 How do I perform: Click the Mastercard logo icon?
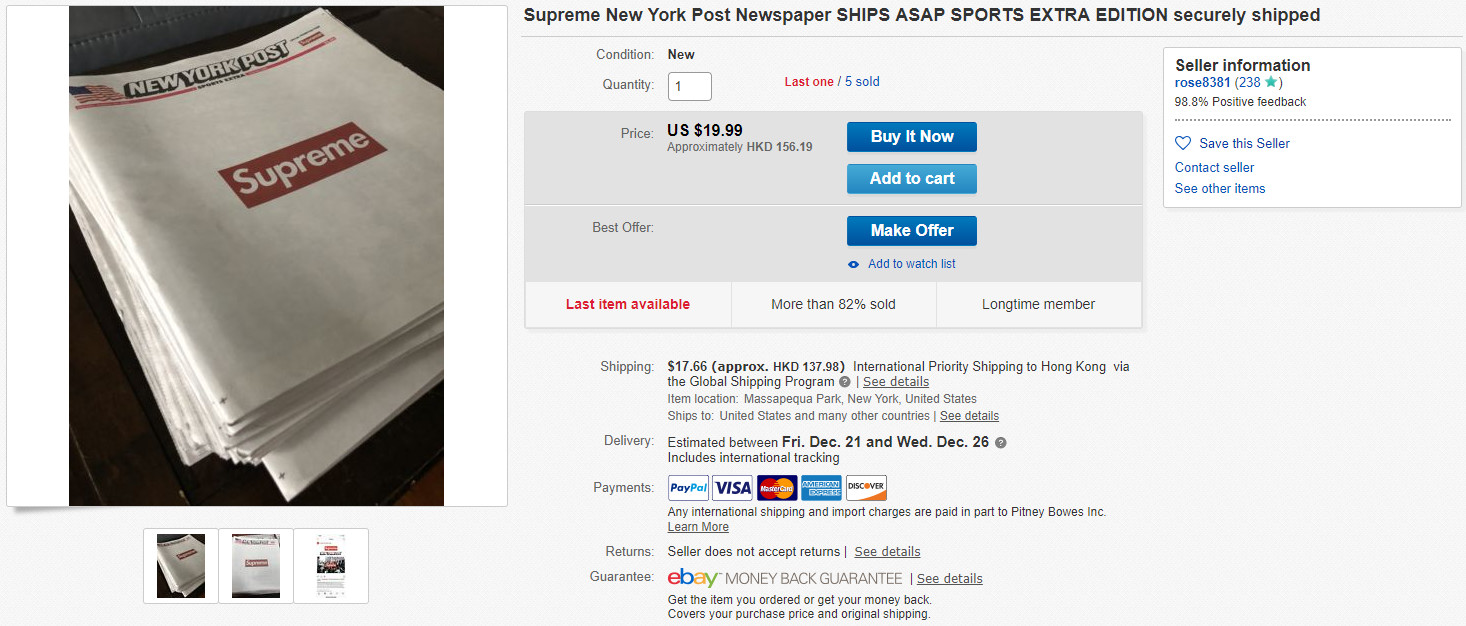[x=777, y=488]
